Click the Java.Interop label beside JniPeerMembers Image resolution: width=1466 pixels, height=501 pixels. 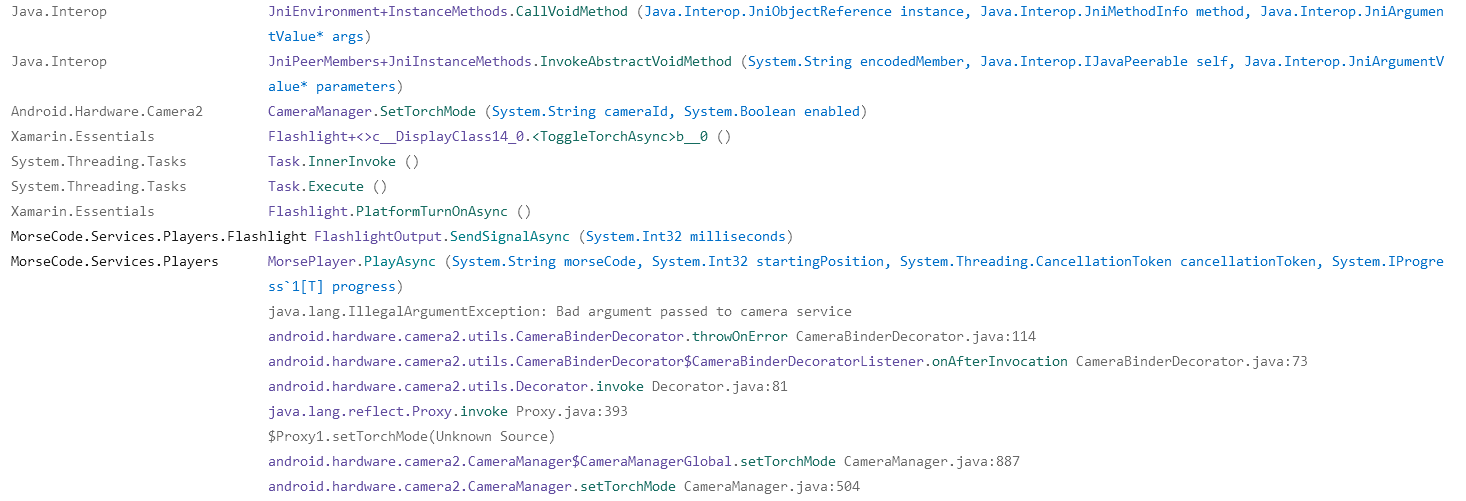pyautogui.click(x=59, y=61)
